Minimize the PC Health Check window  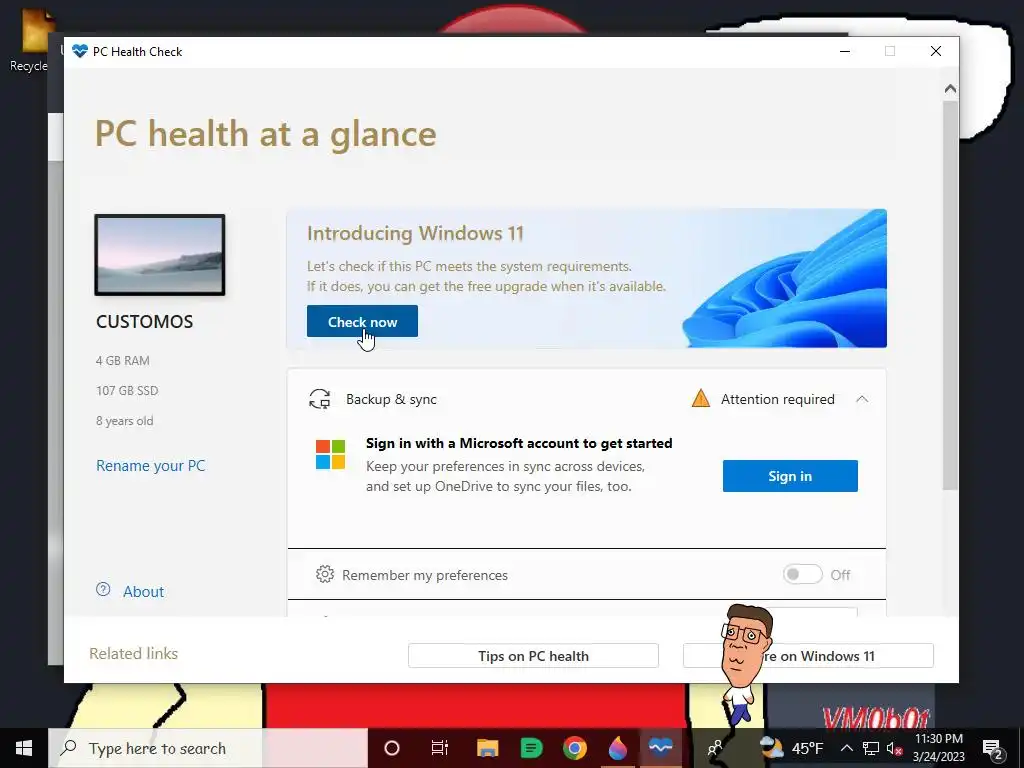click(844, 51)
